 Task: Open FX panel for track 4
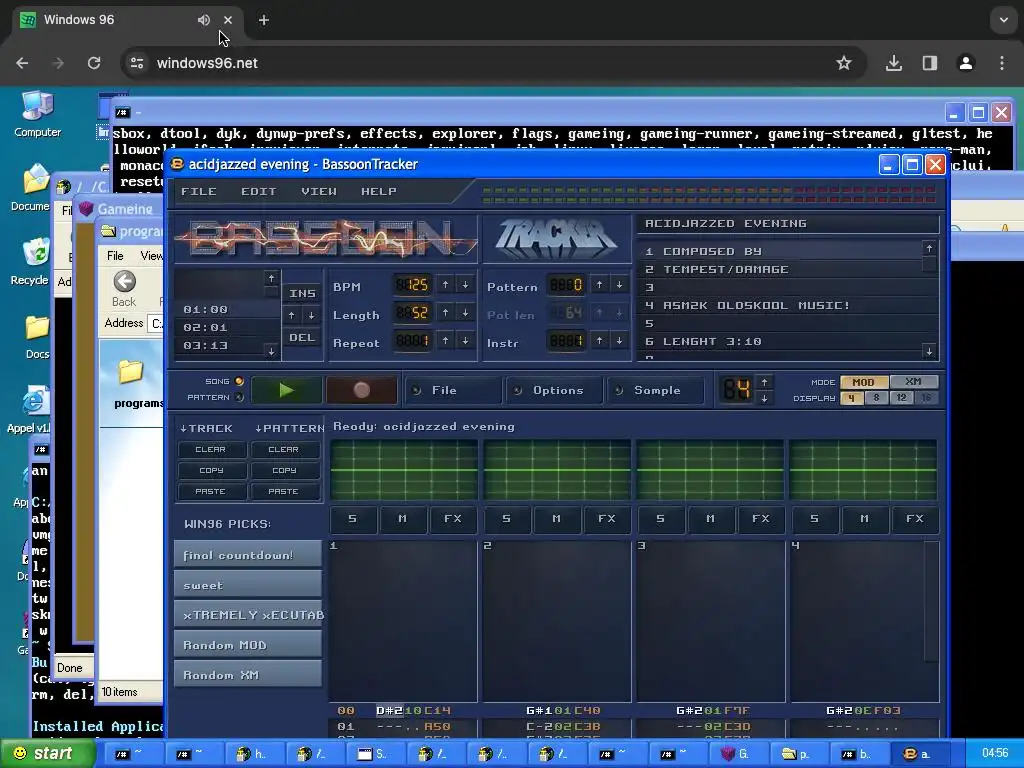point(915,519)
